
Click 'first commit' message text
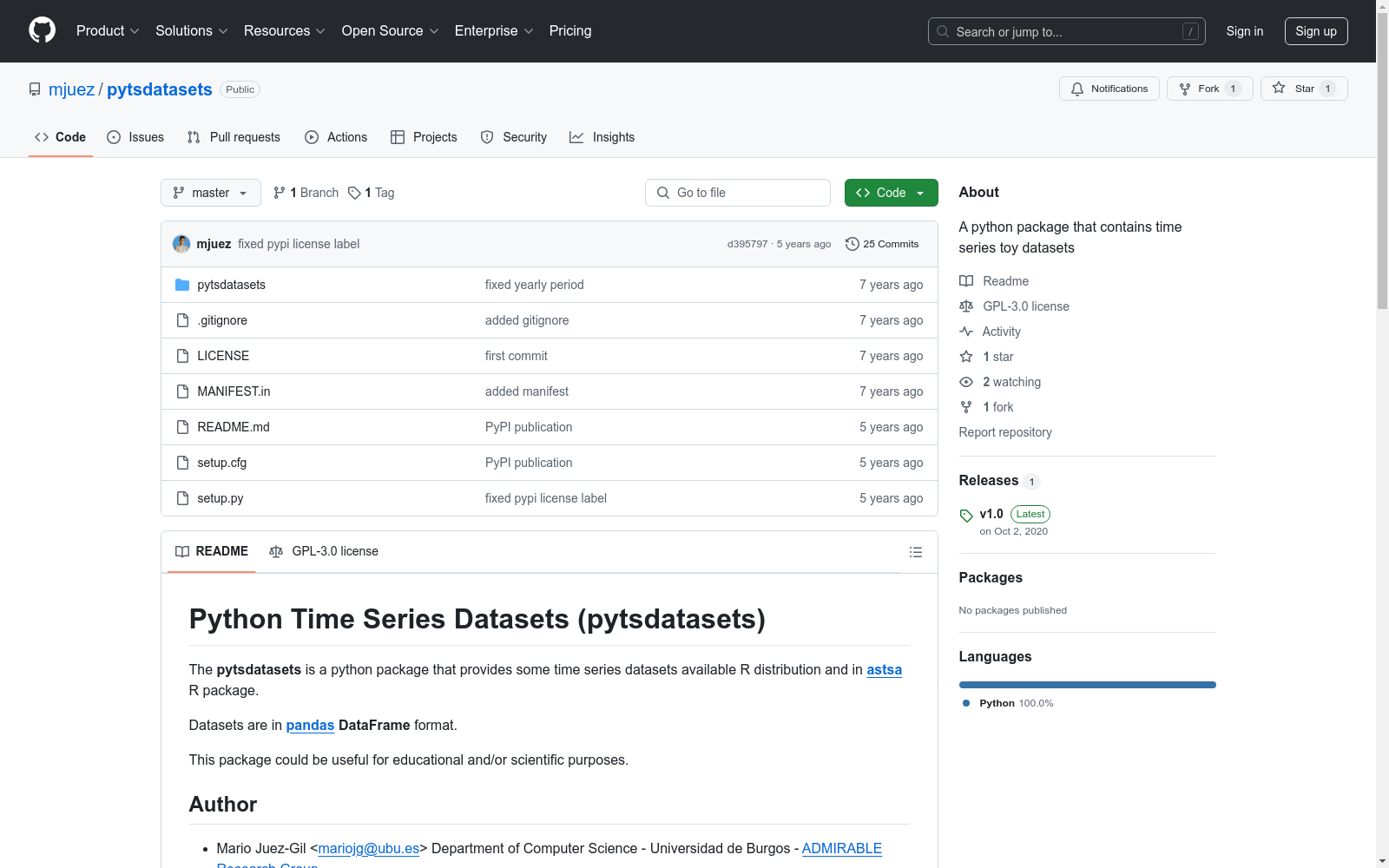point(517,356)
